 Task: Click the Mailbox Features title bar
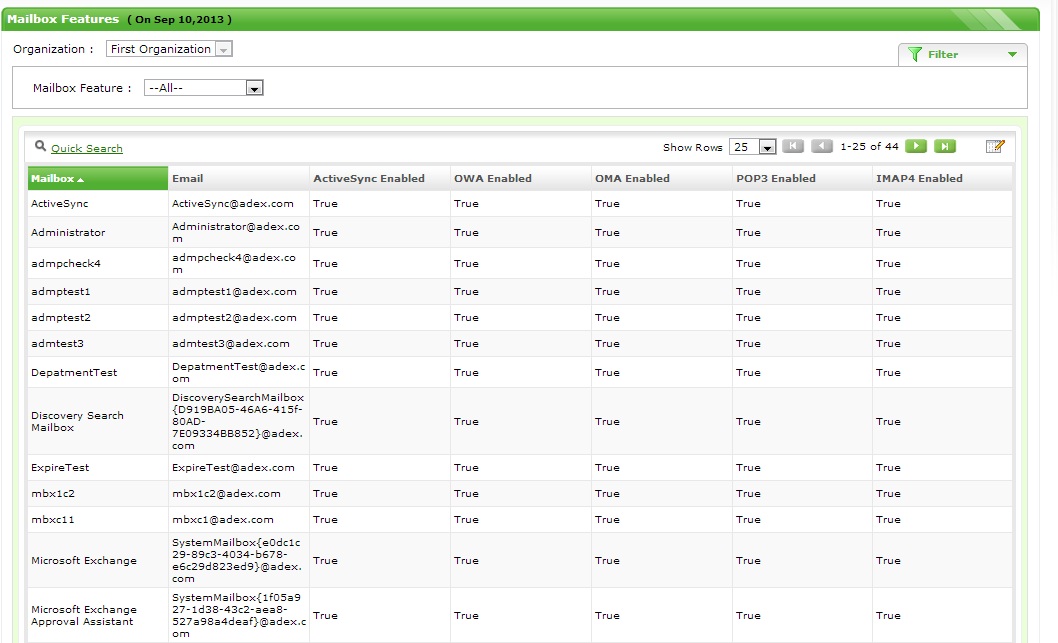(520, 19)
